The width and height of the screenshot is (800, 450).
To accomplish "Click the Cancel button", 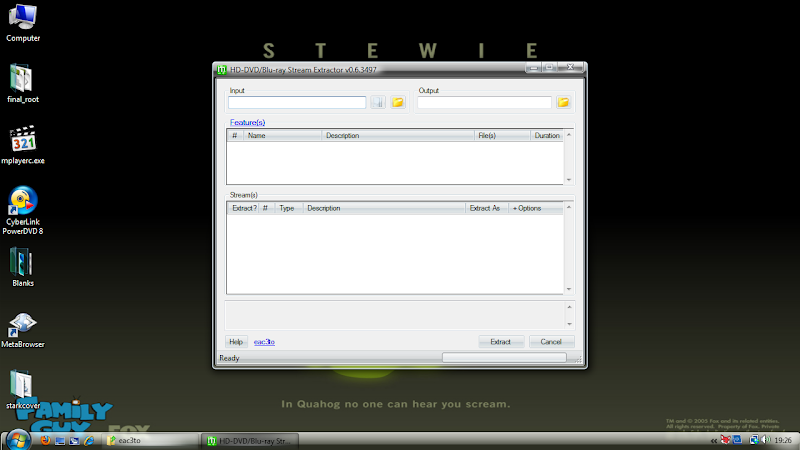I will click(551, 342).
